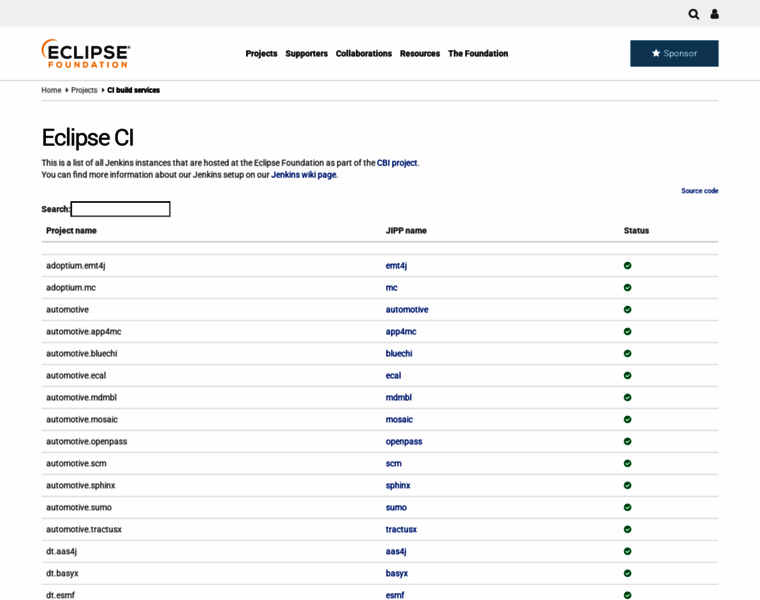Open the Jenkins wiki page link
Screen dimensions: 760x600
pos(303,175)
